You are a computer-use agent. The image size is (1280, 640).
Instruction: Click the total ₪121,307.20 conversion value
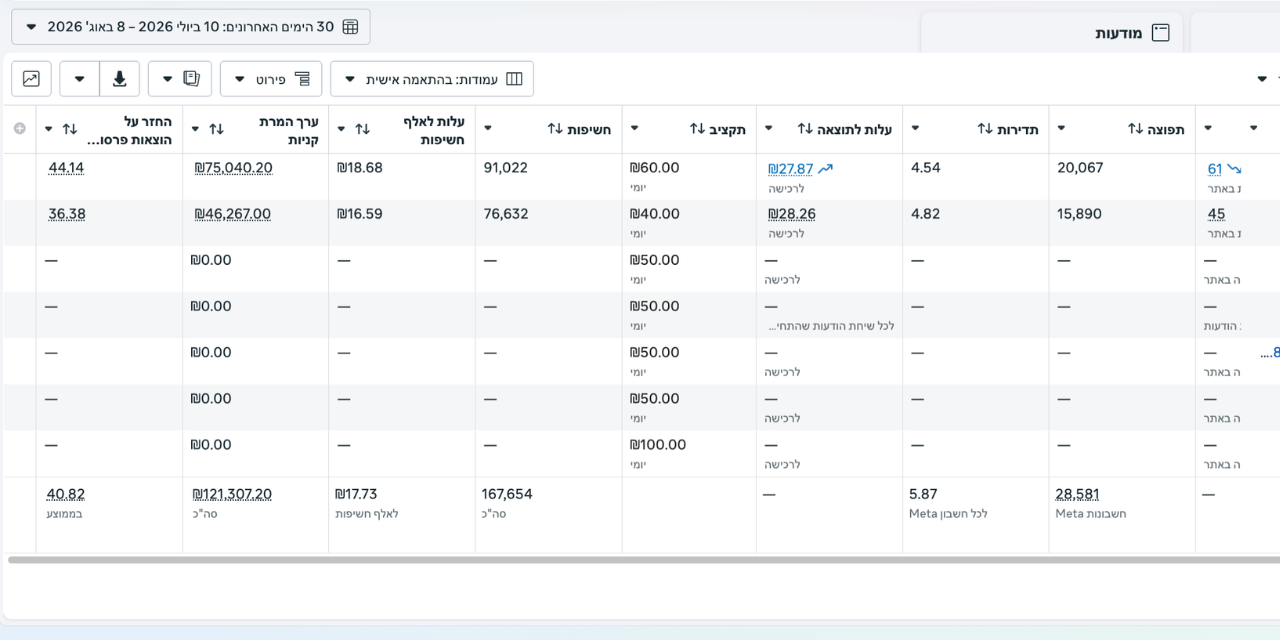(232, 494)
